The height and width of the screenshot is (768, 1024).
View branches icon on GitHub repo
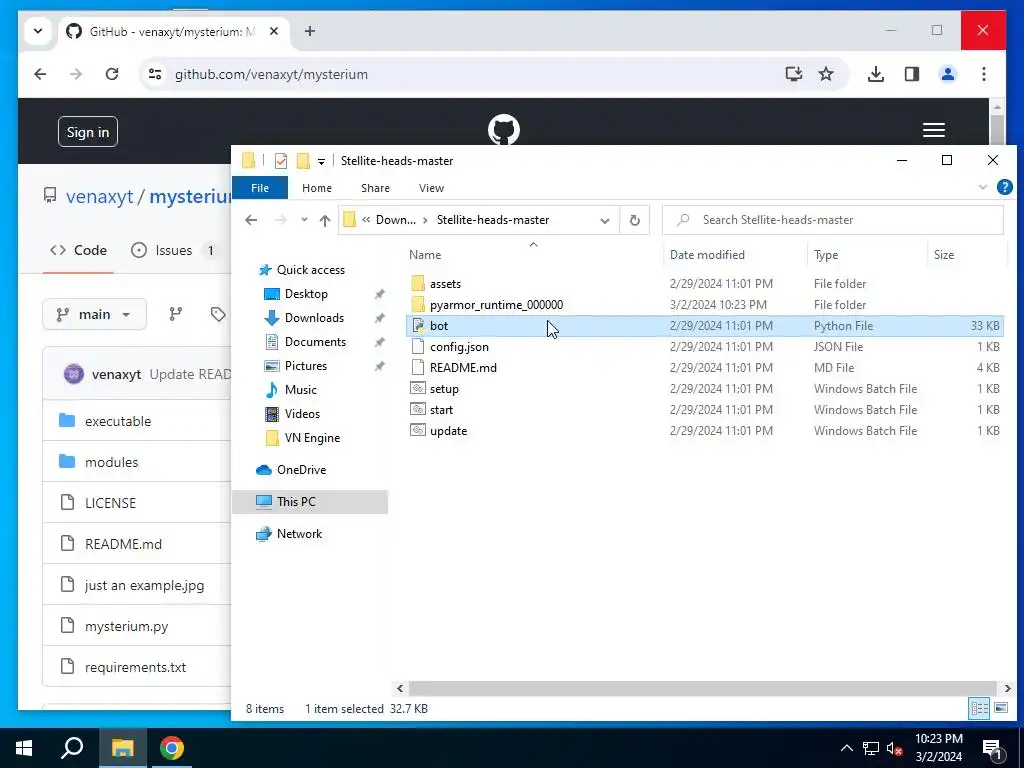click(x=176, y=315)
